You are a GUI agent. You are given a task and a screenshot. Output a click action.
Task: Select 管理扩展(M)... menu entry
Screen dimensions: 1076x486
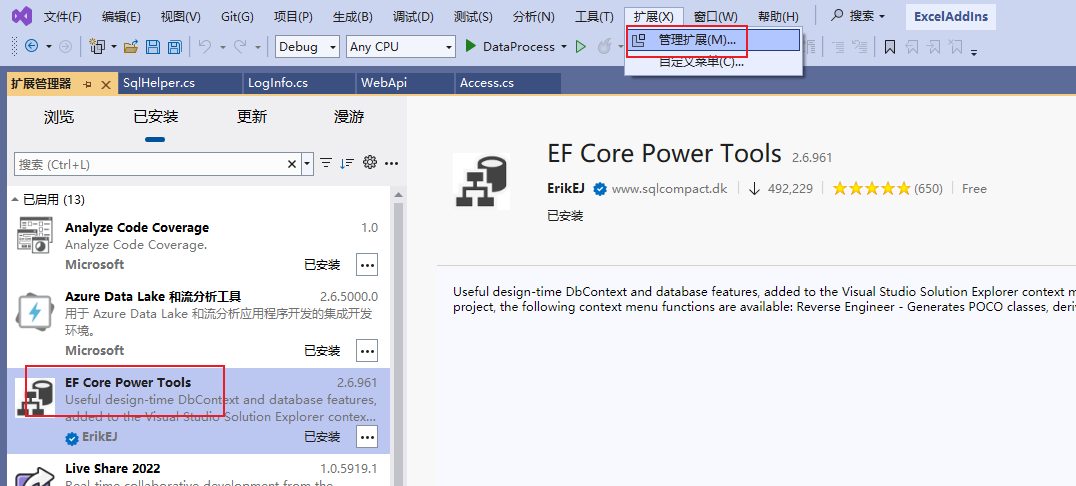[x=714, y=40]
